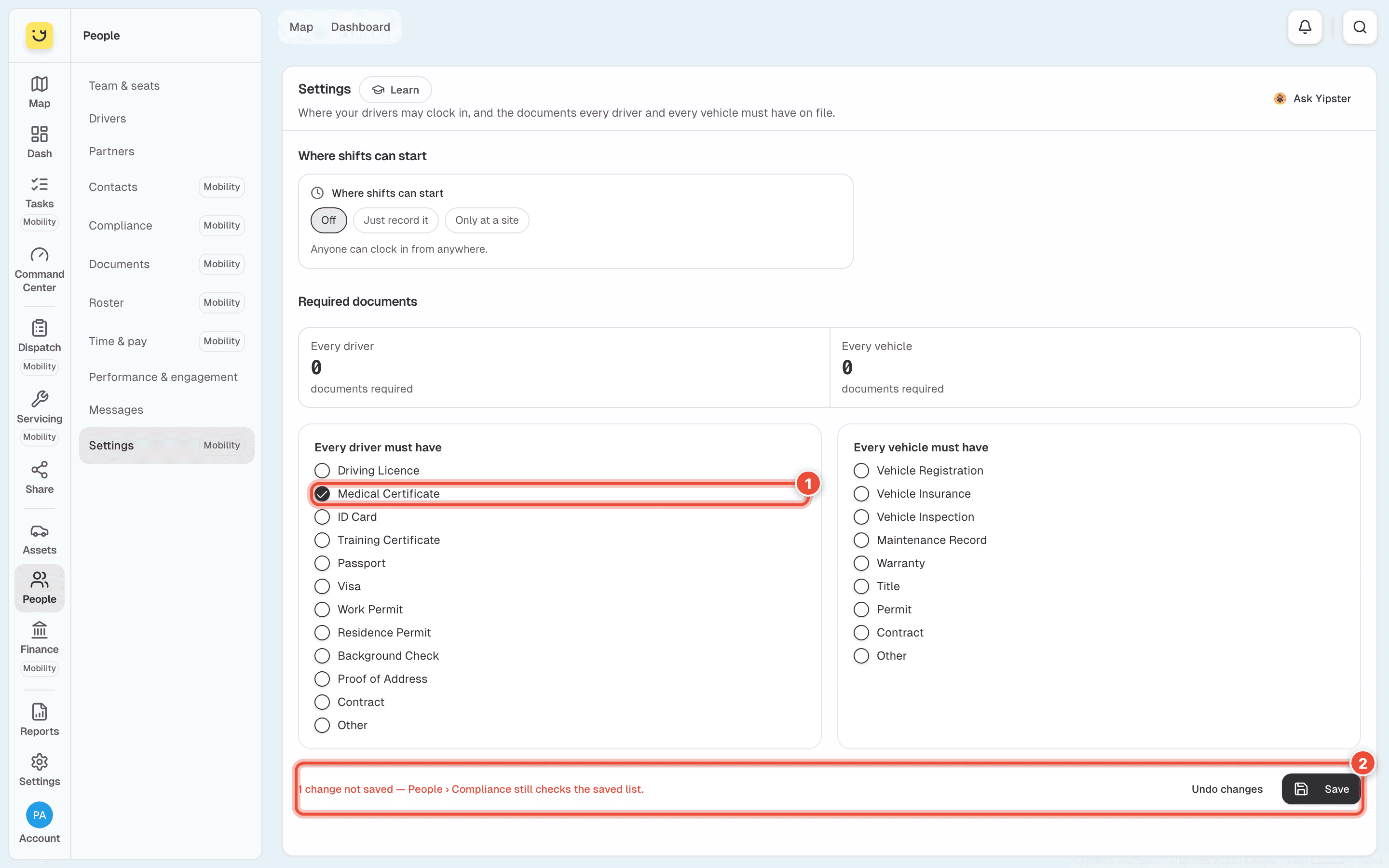Open the Compliance section

[166, 226]
